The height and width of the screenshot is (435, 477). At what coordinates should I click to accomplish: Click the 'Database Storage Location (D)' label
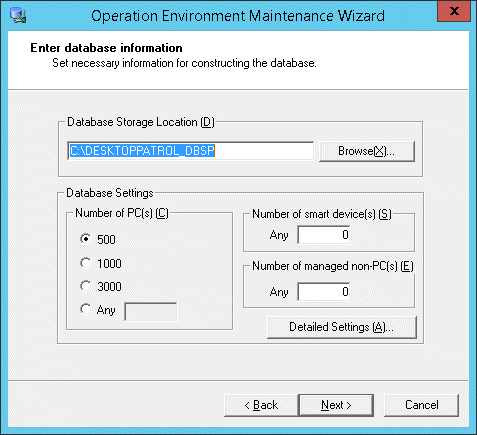tap(141, 122)
